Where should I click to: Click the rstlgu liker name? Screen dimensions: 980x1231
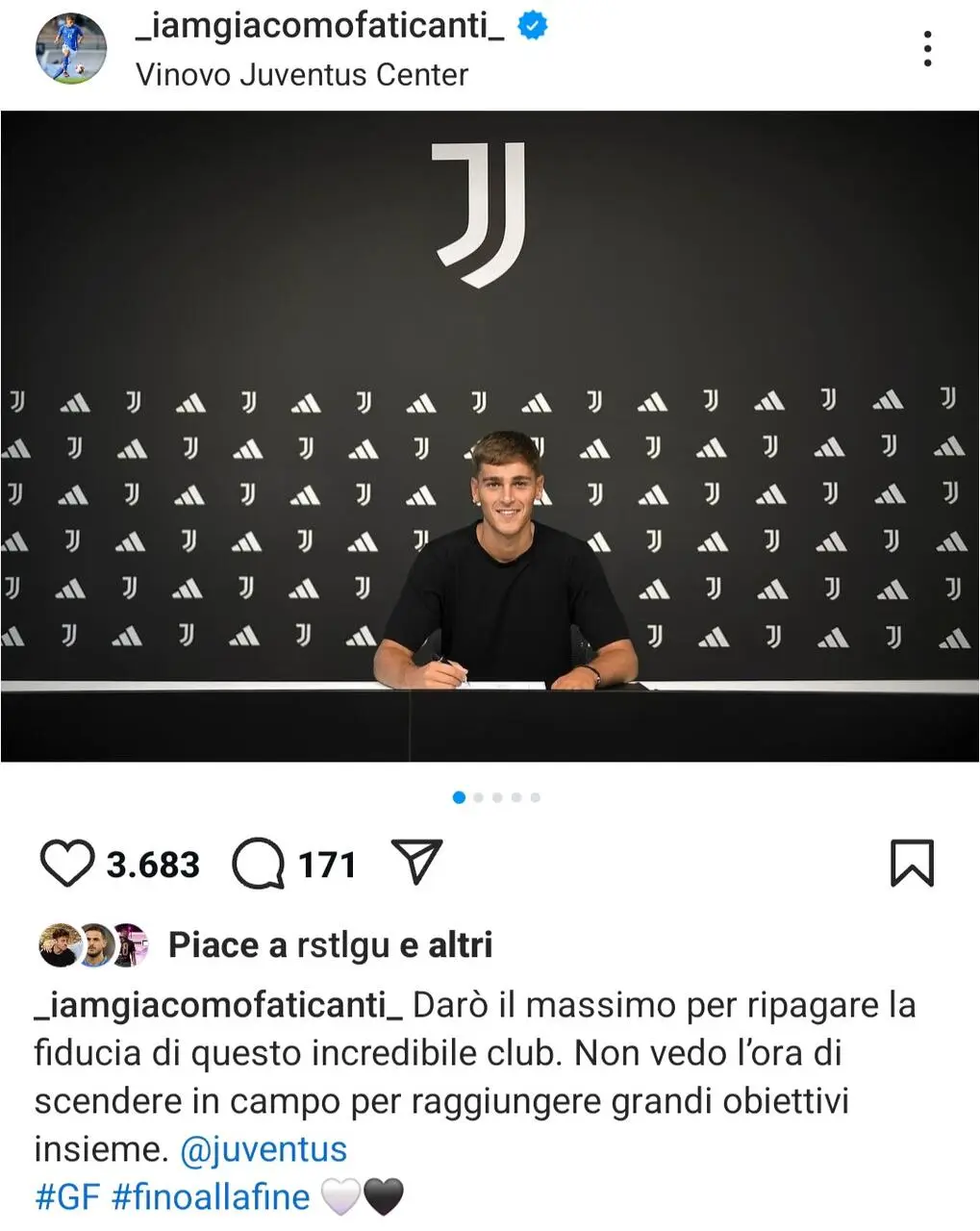click(x=343, y=945)
